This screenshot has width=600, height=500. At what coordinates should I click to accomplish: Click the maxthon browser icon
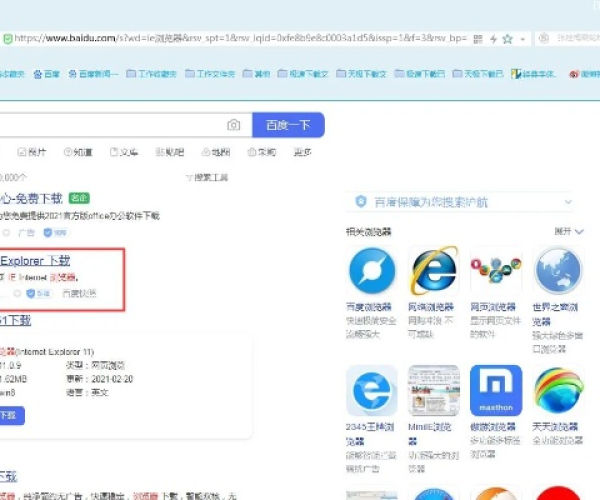click(496, 391)
